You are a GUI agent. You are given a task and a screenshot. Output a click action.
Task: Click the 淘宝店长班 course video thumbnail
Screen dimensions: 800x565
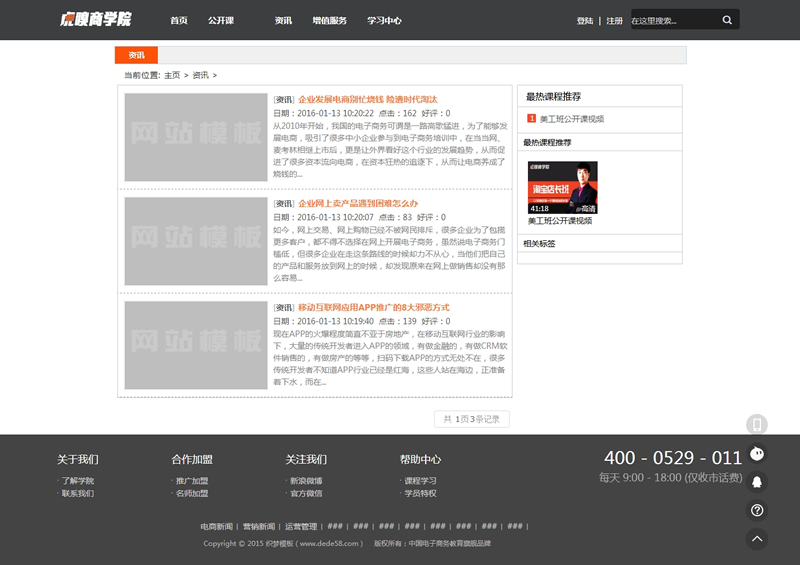click(562, 187)
